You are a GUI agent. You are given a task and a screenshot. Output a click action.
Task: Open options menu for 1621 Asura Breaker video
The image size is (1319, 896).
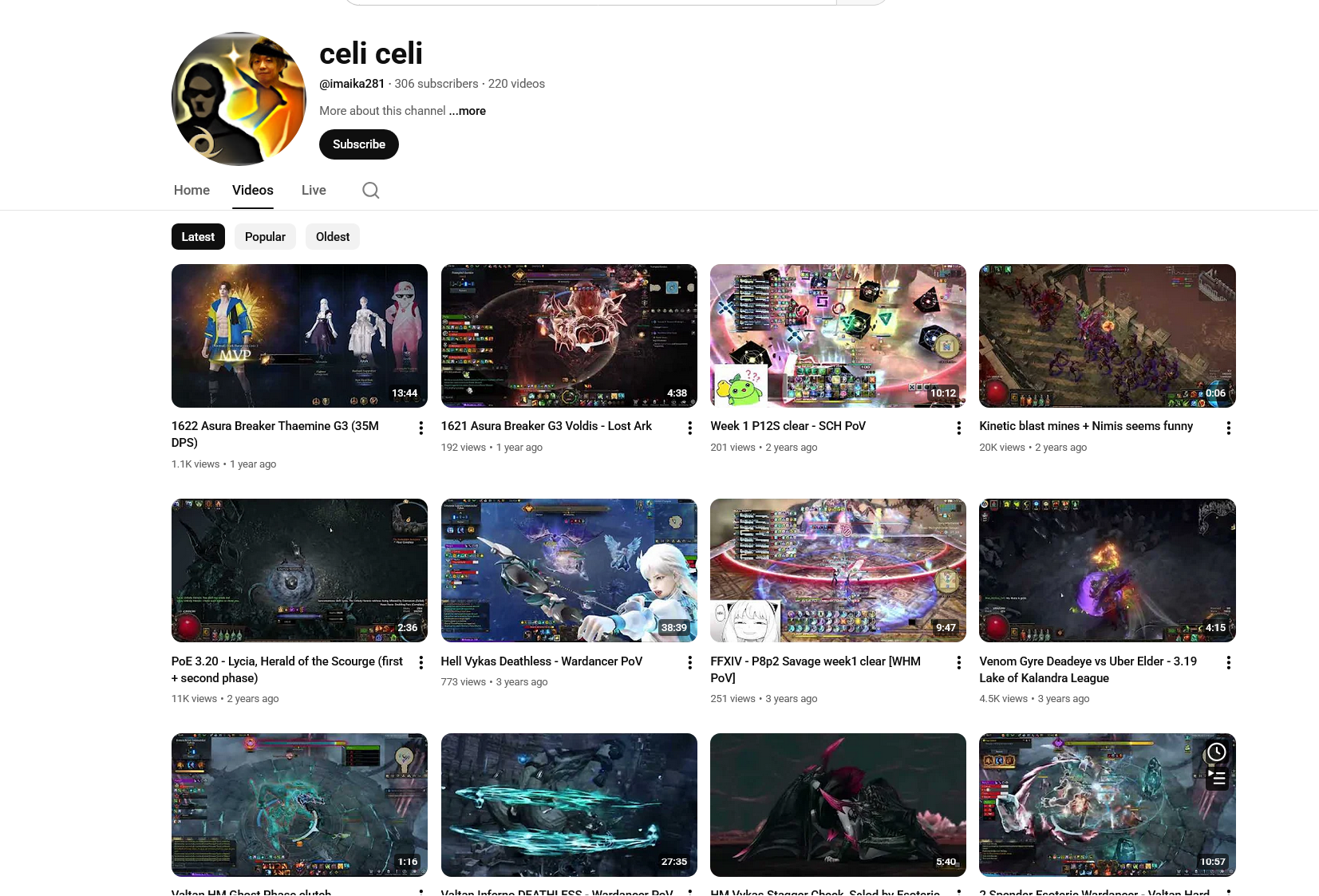point(690,428)
